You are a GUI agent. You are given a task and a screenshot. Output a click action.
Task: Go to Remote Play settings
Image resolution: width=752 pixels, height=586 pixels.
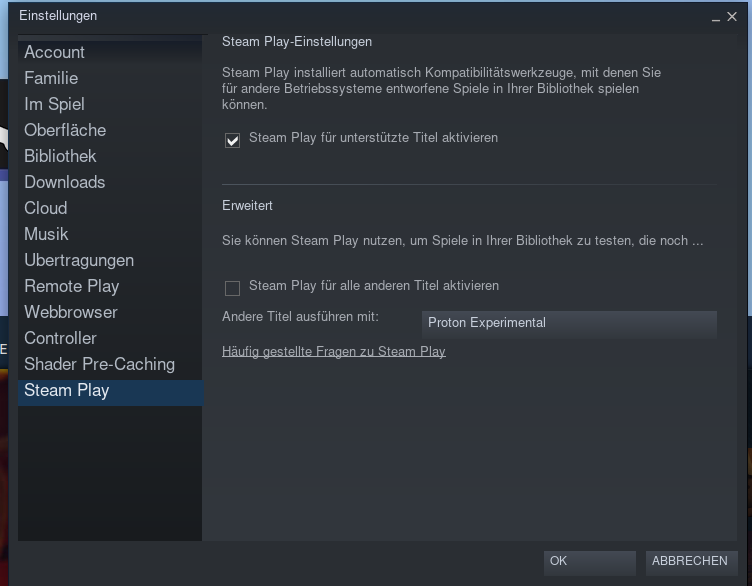point(72,286)
